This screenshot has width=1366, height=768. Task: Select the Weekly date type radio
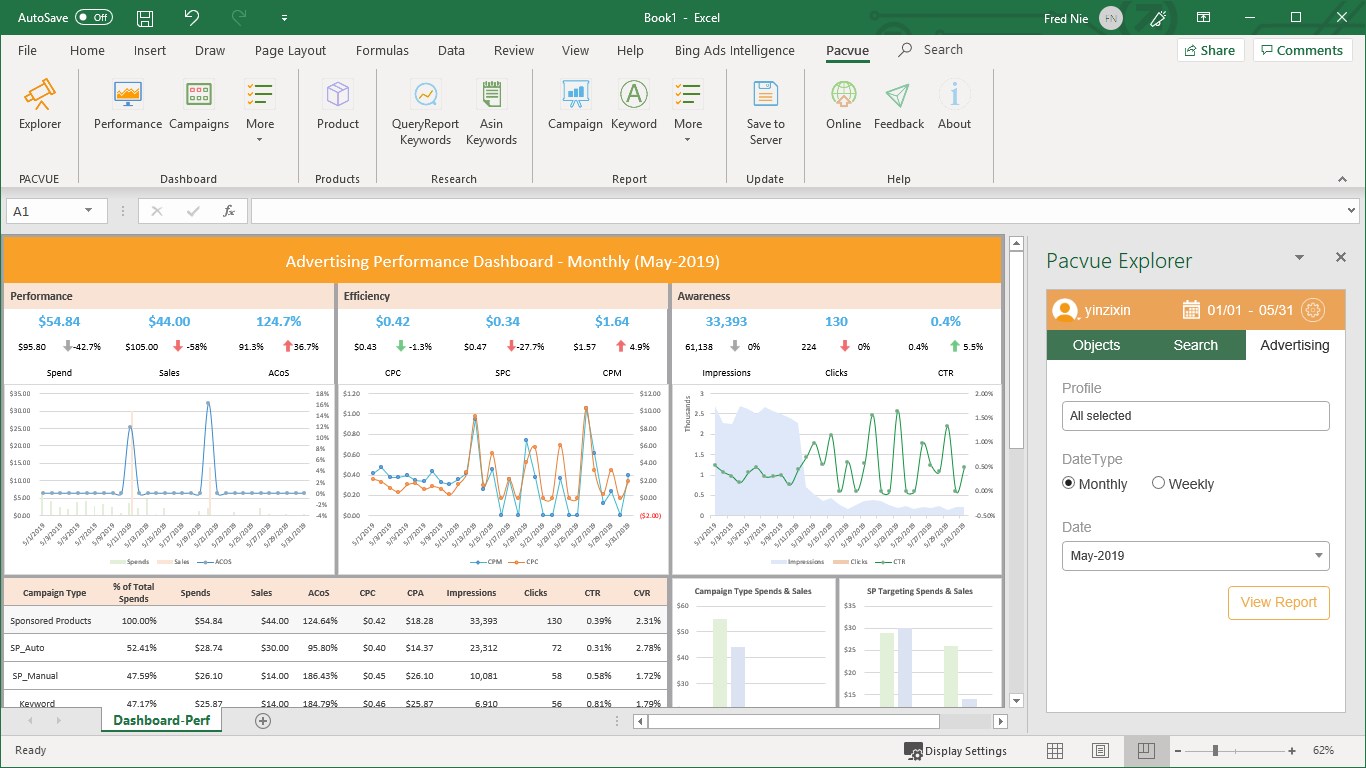(x=1159, y=483)
